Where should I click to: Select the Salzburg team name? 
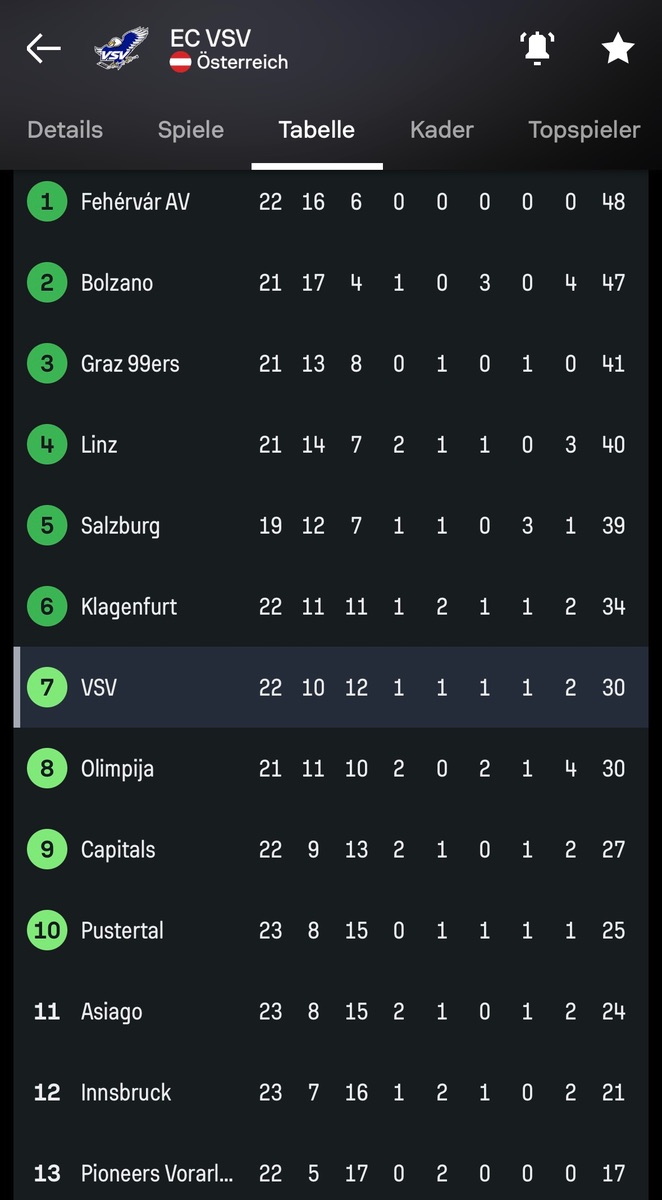(x=120, y=526)
